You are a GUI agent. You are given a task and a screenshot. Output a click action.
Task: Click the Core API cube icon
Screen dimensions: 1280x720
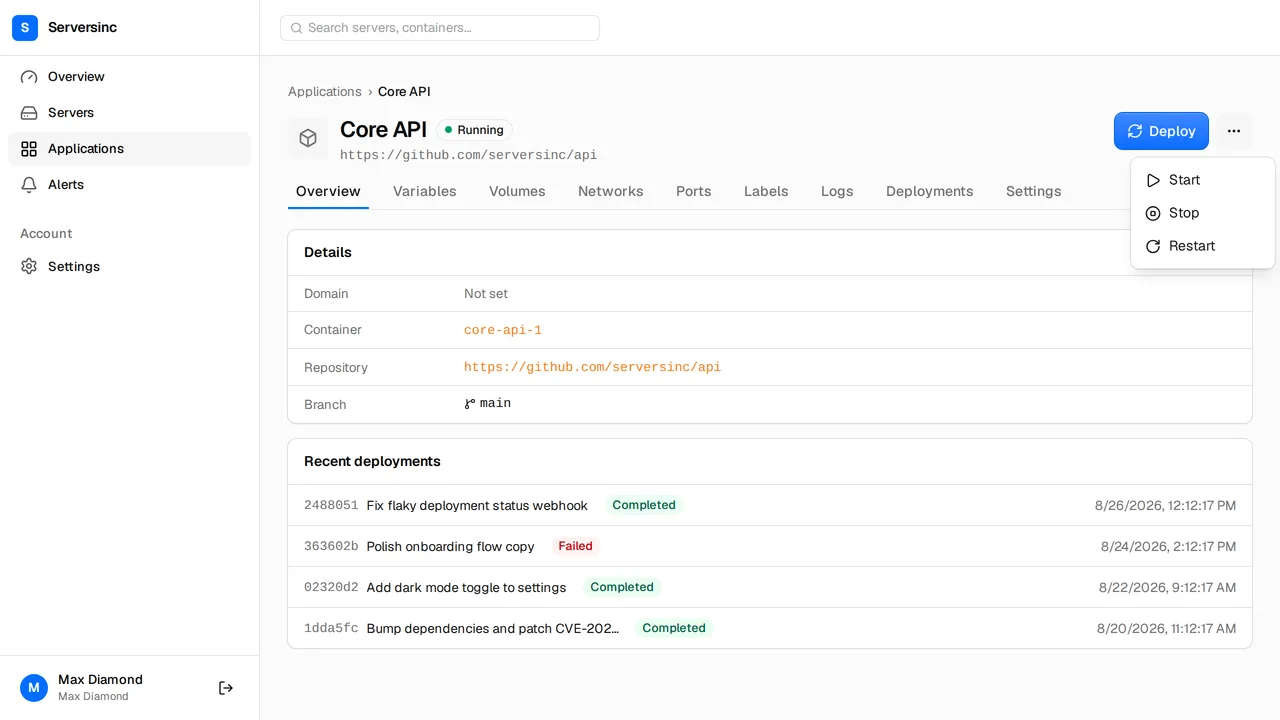pos(308,138)
